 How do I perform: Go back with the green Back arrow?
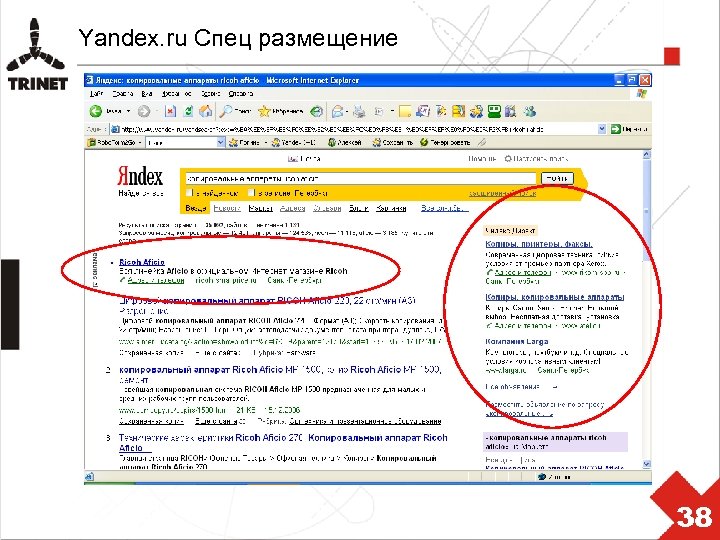(96, 111)
